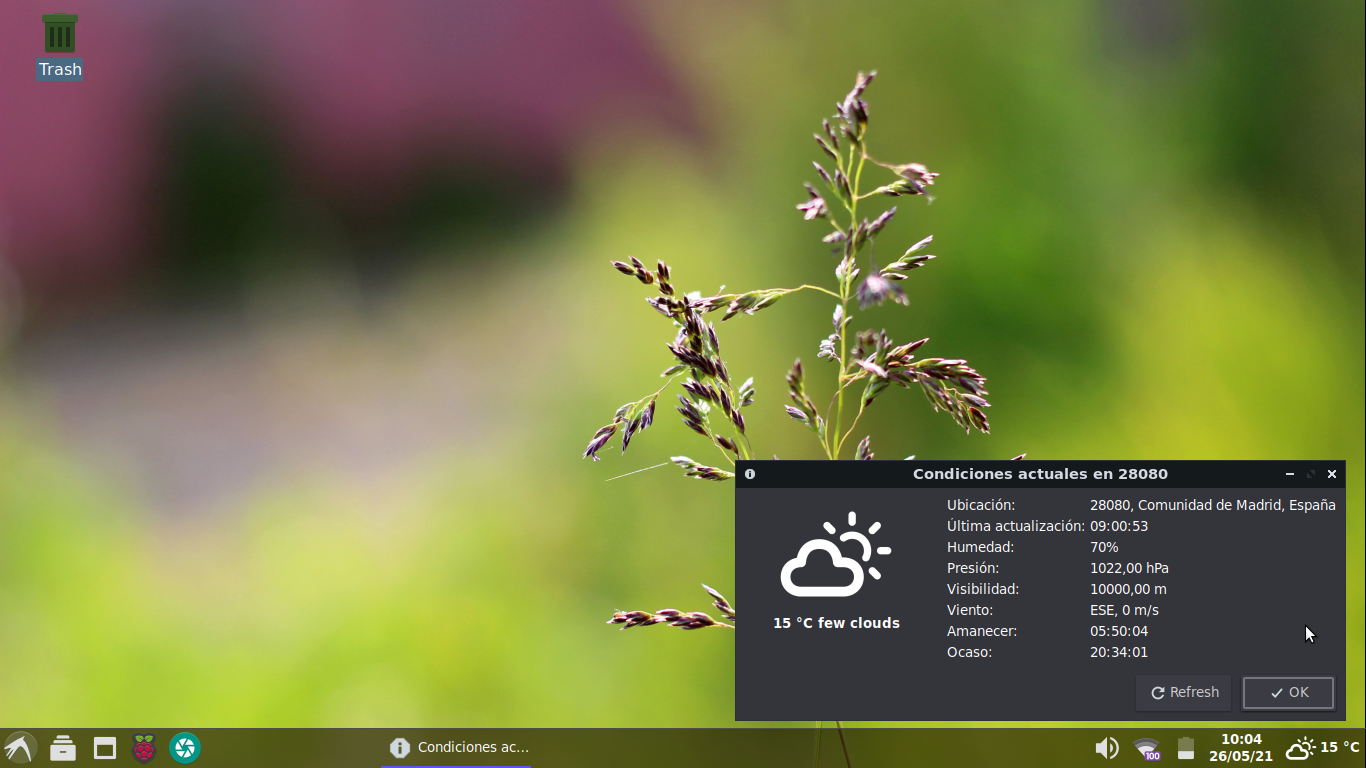Minimize the Condiciones actuales window

click(1290, 474)
